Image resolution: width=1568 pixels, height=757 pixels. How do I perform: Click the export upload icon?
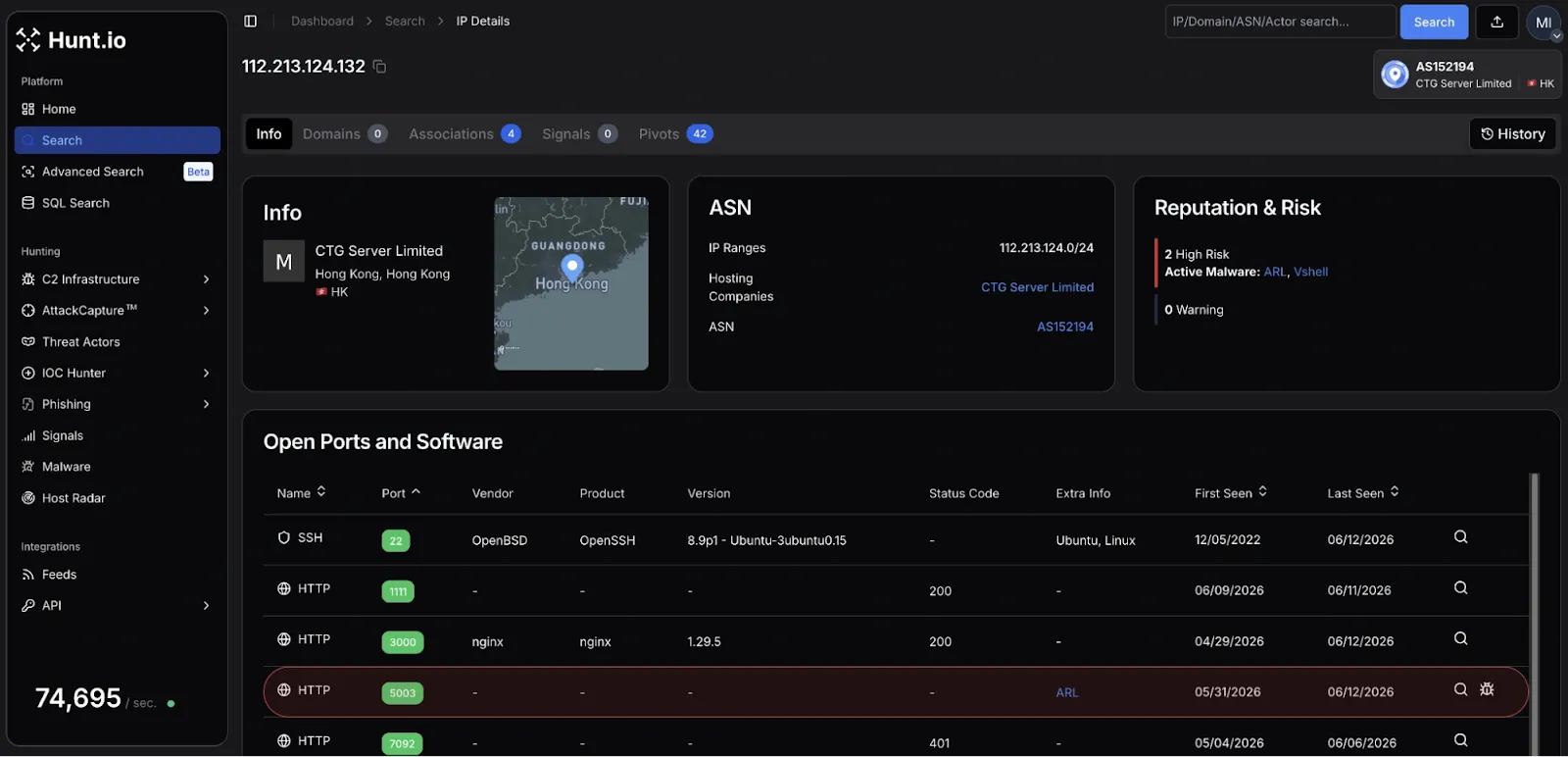point(1496,22)
